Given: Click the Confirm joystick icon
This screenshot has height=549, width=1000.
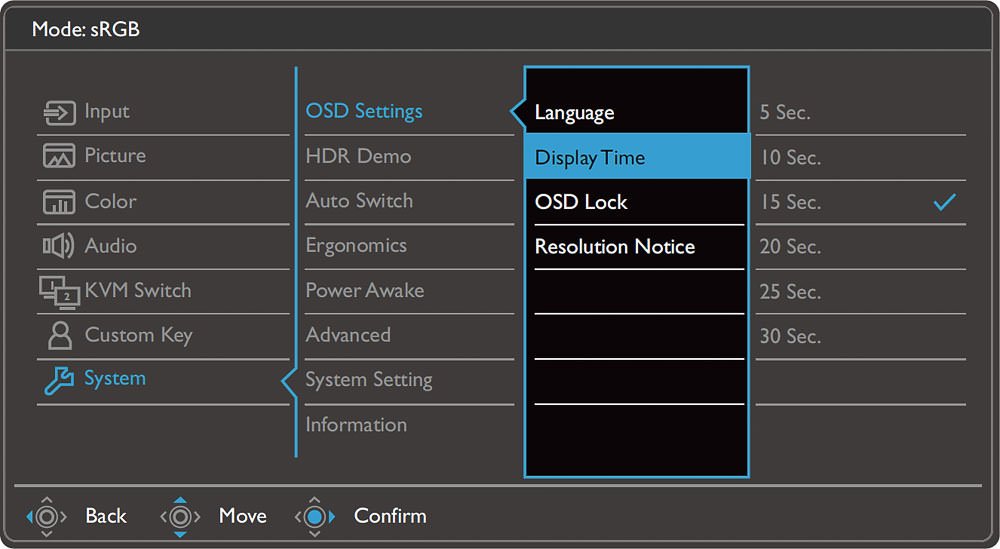Looking at the screenshot, I should [314, 516].
